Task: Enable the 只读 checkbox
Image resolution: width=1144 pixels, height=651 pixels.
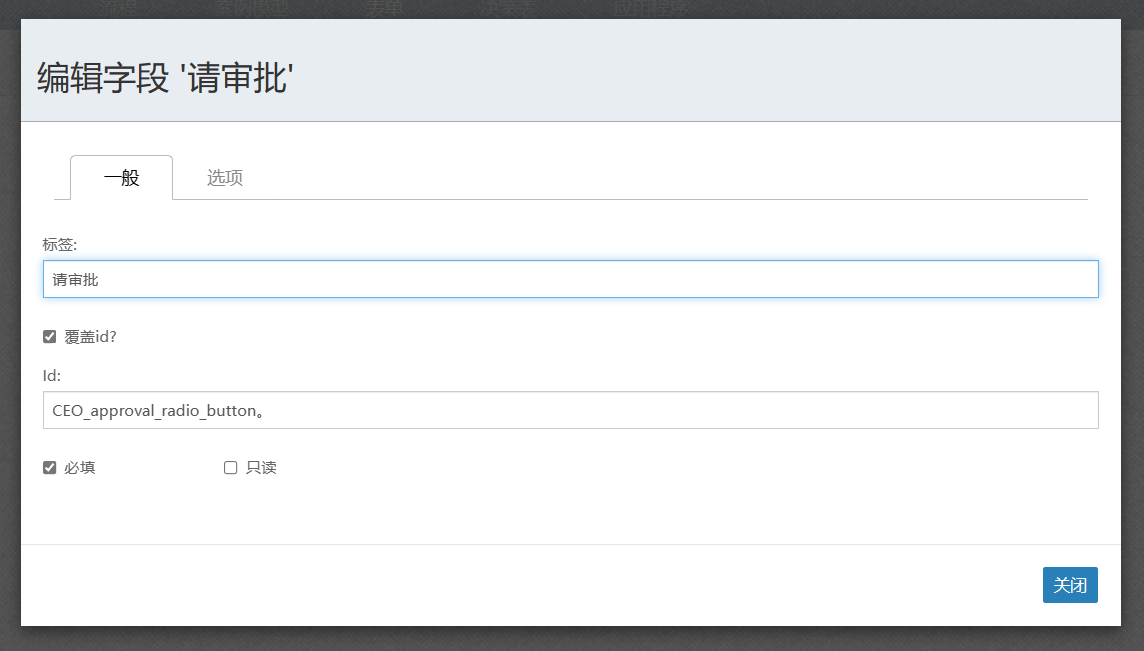Action: tap(231, 467)
